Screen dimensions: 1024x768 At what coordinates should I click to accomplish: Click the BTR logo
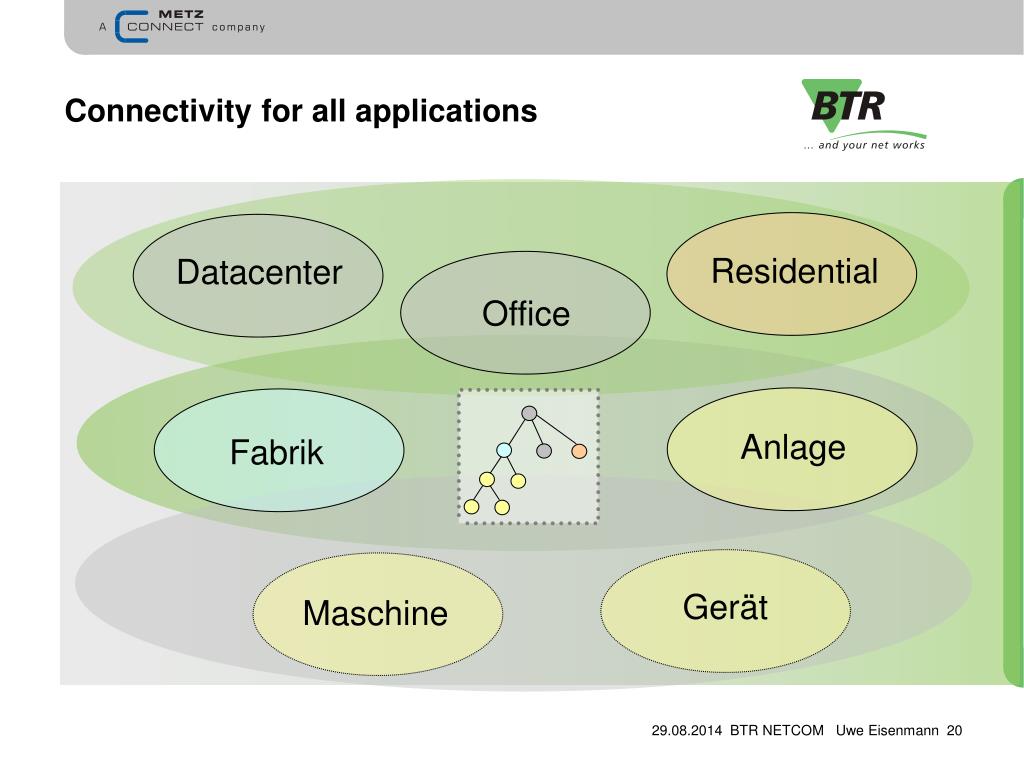(x=863, y=115)
